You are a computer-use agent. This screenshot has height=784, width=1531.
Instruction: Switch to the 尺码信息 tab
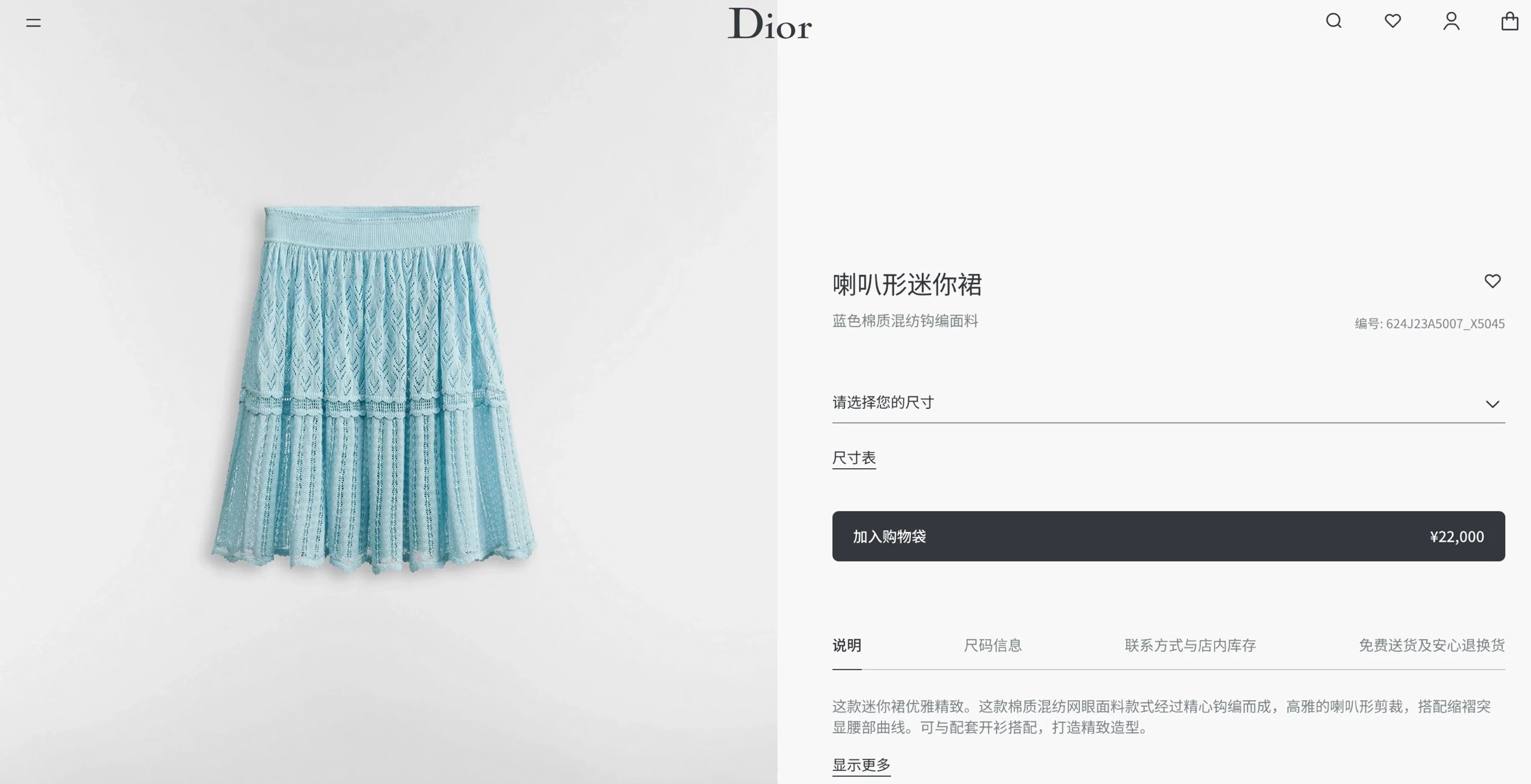point(993,645)
